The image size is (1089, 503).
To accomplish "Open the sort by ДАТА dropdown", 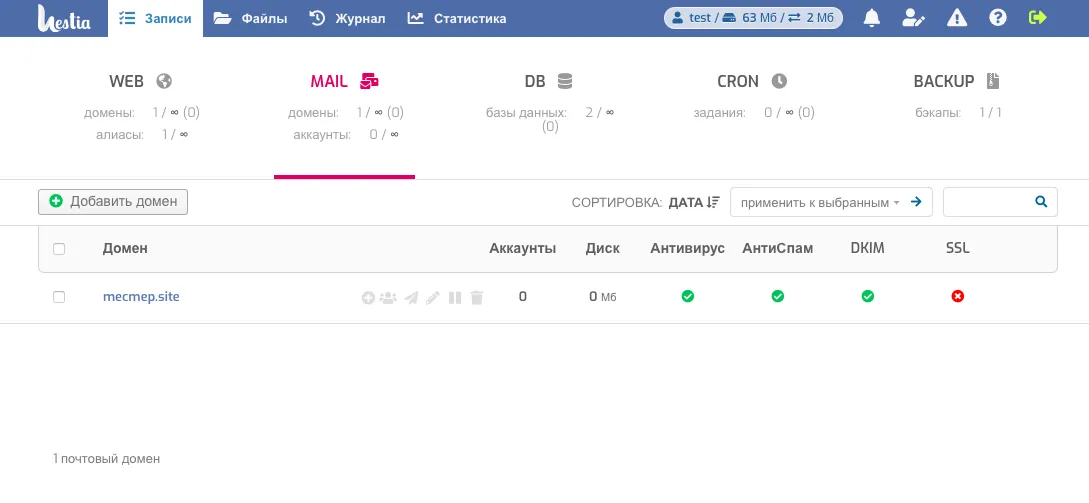I will (693, 202).
